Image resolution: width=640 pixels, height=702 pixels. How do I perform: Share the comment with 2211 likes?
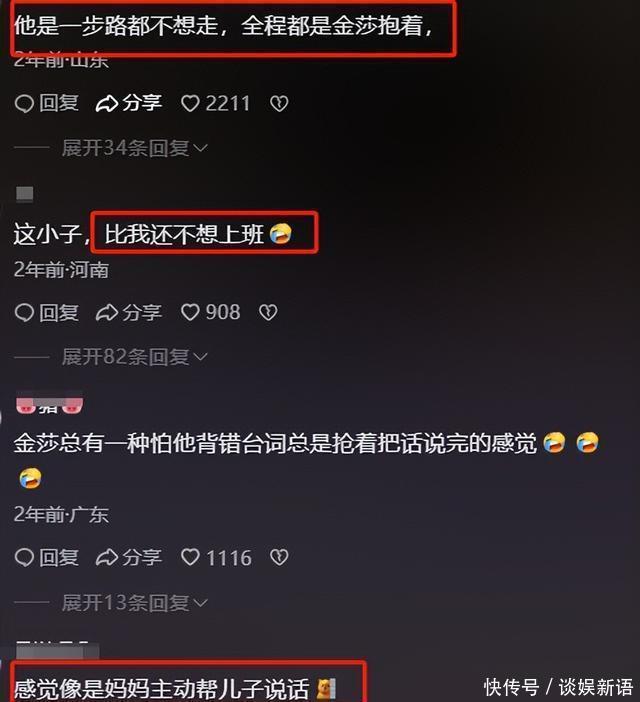(x=128, y=103)
